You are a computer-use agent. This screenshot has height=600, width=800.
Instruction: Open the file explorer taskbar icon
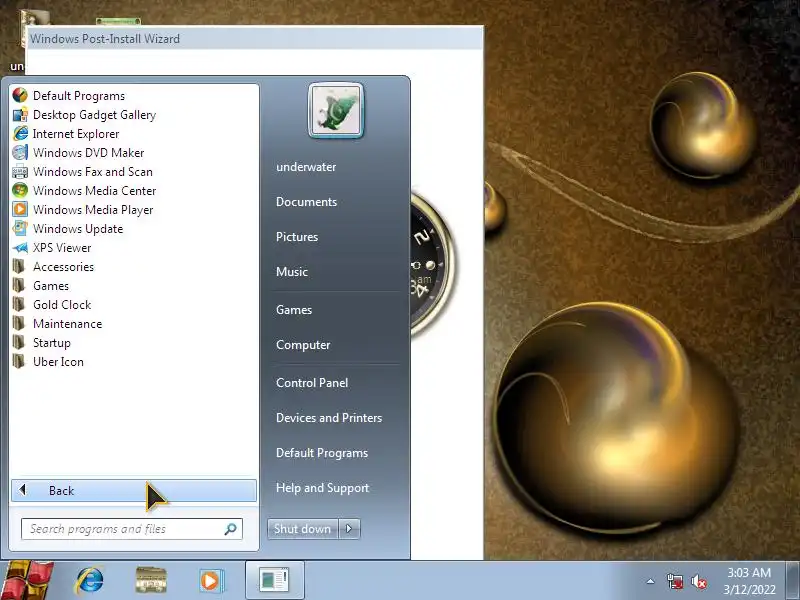point(151,581)
